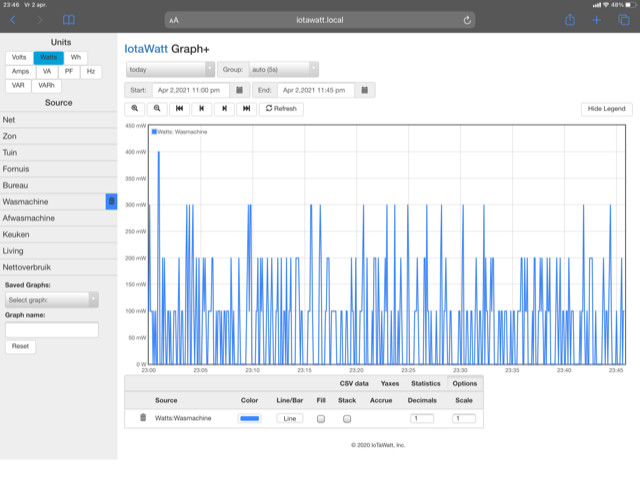Switch to Statistics tab
This screenshot has height=479, width=640.
click(x=426, y=384)
